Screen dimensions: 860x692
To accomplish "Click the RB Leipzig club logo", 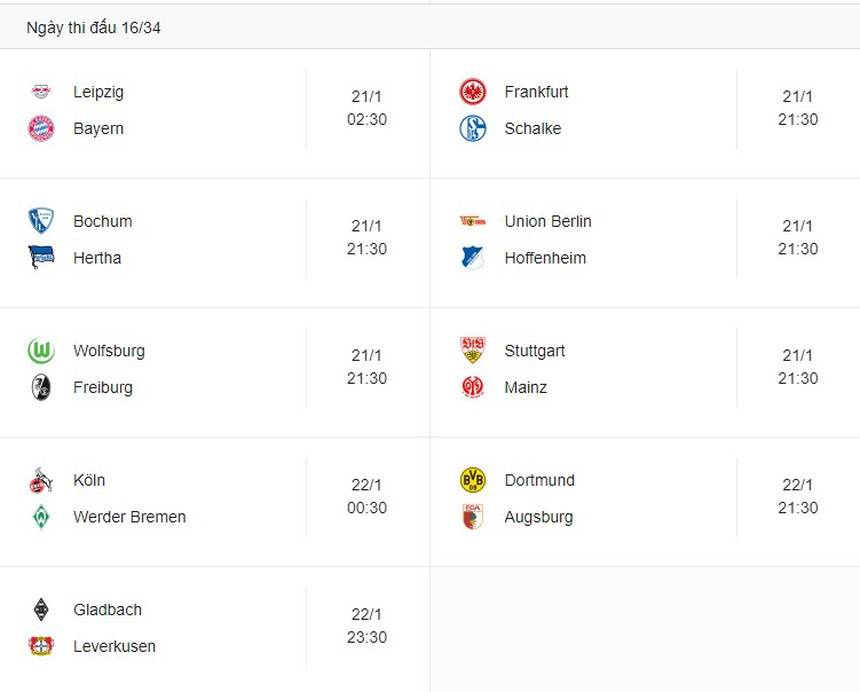I will coord(41,92).
